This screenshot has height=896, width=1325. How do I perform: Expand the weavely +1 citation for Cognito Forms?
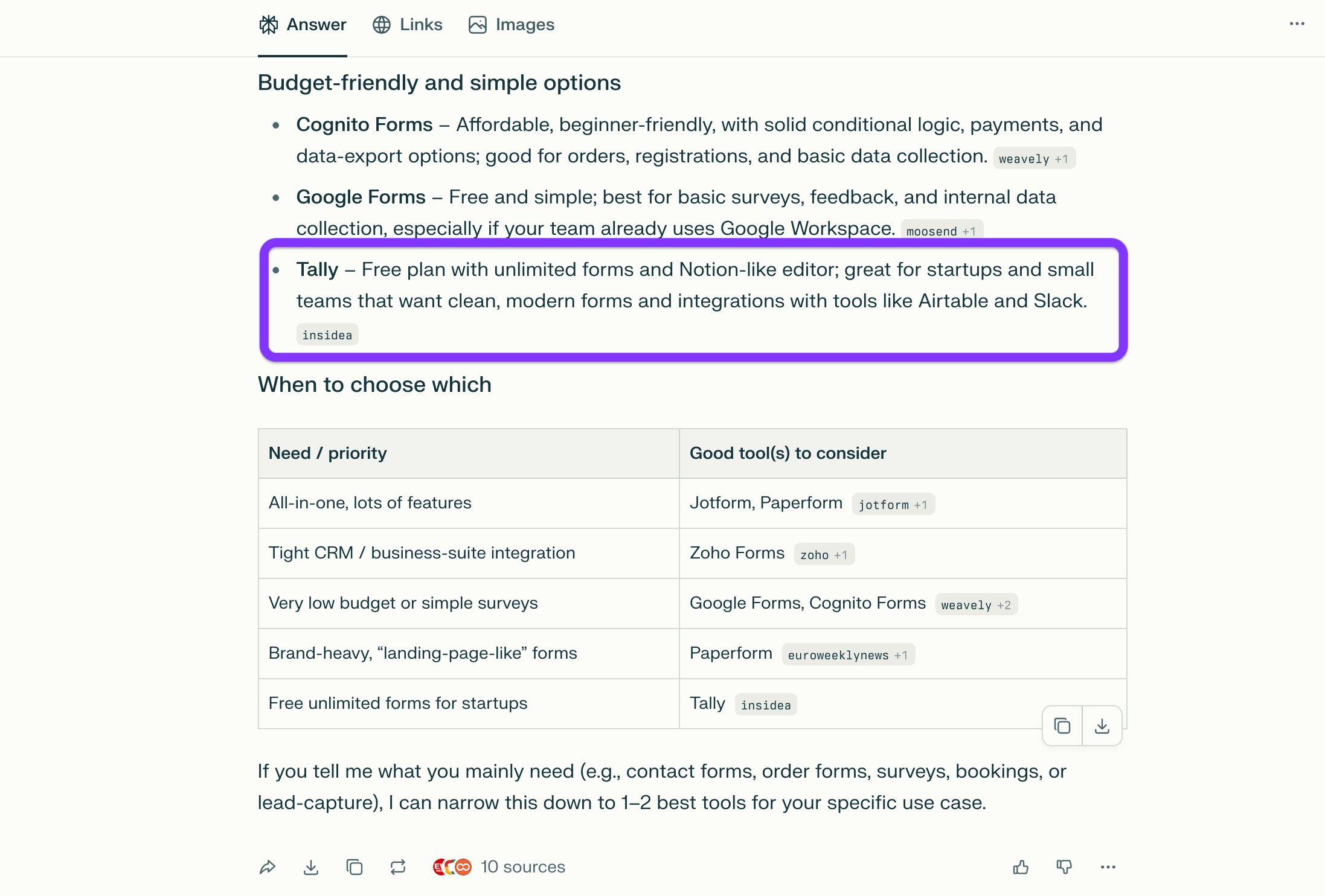[x=1033, y=159]
